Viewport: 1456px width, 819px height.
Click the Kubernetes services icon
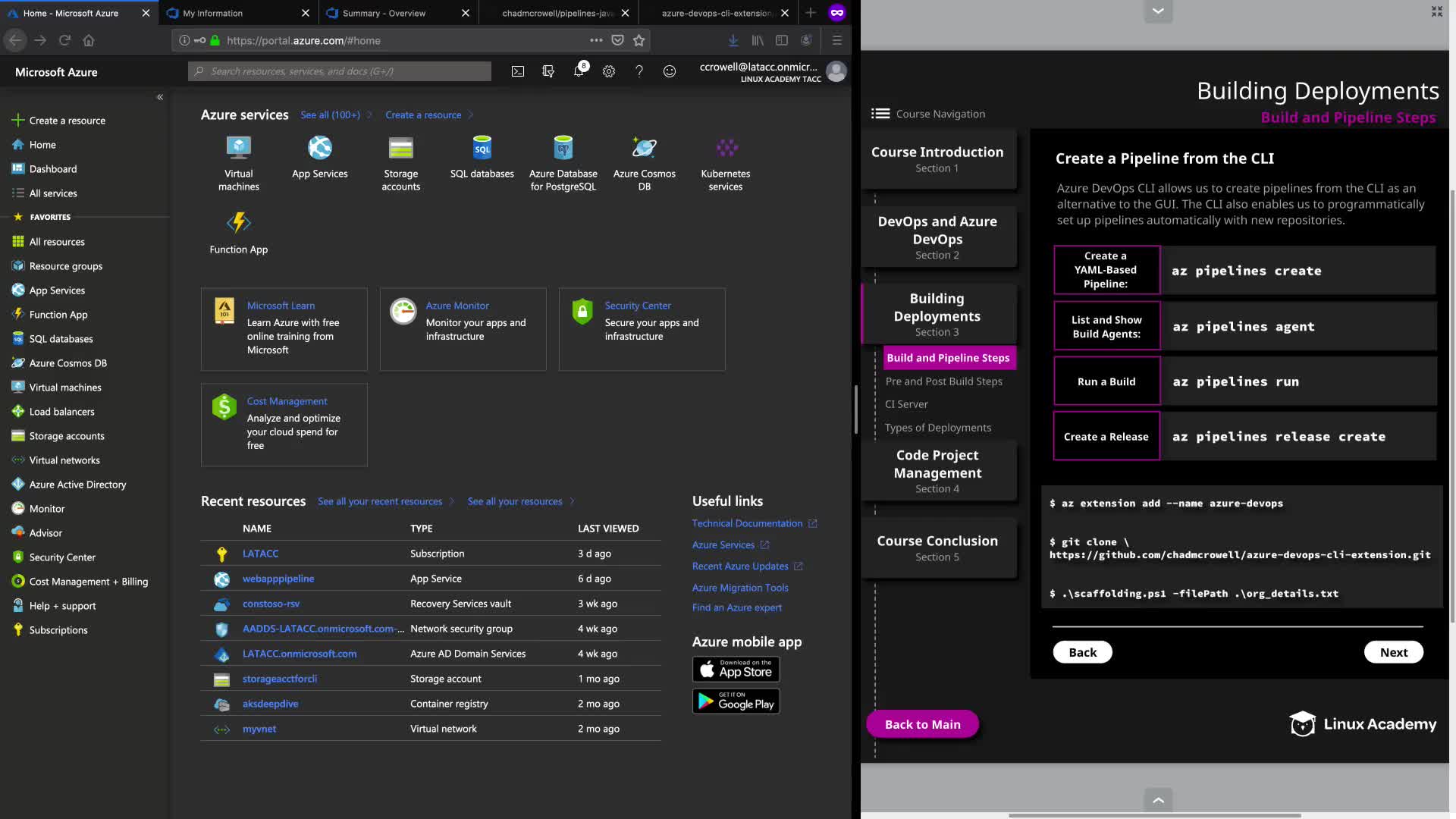point(726,148)
